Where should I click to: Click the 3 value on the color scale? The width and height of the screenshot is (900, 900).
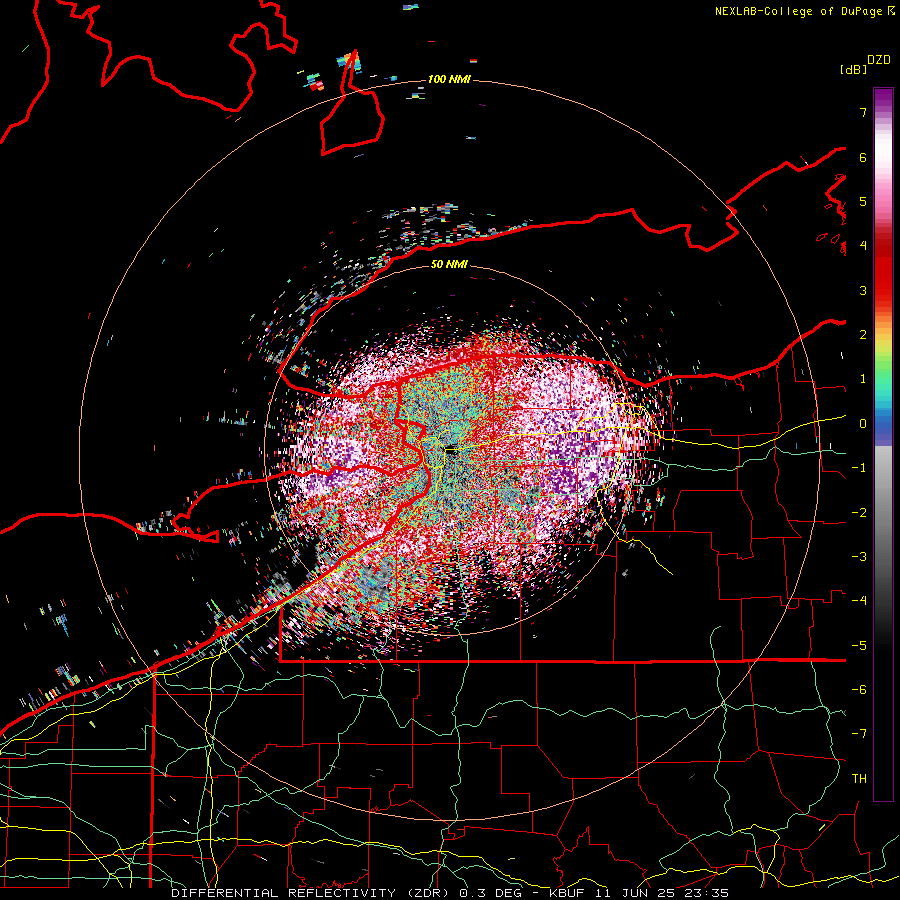(863, 290)
